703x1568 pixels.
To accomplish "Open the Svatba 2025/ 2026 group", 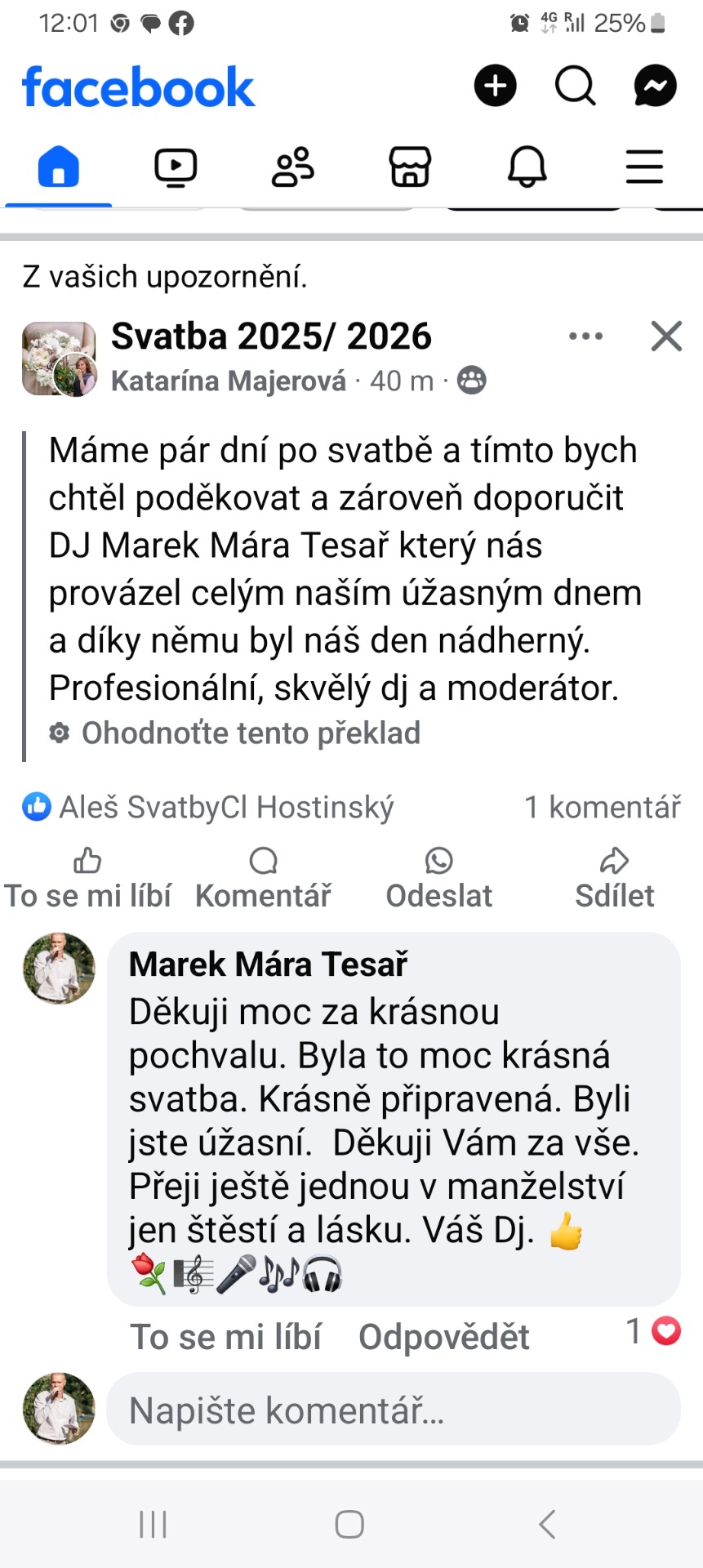I will coord(271,336).
